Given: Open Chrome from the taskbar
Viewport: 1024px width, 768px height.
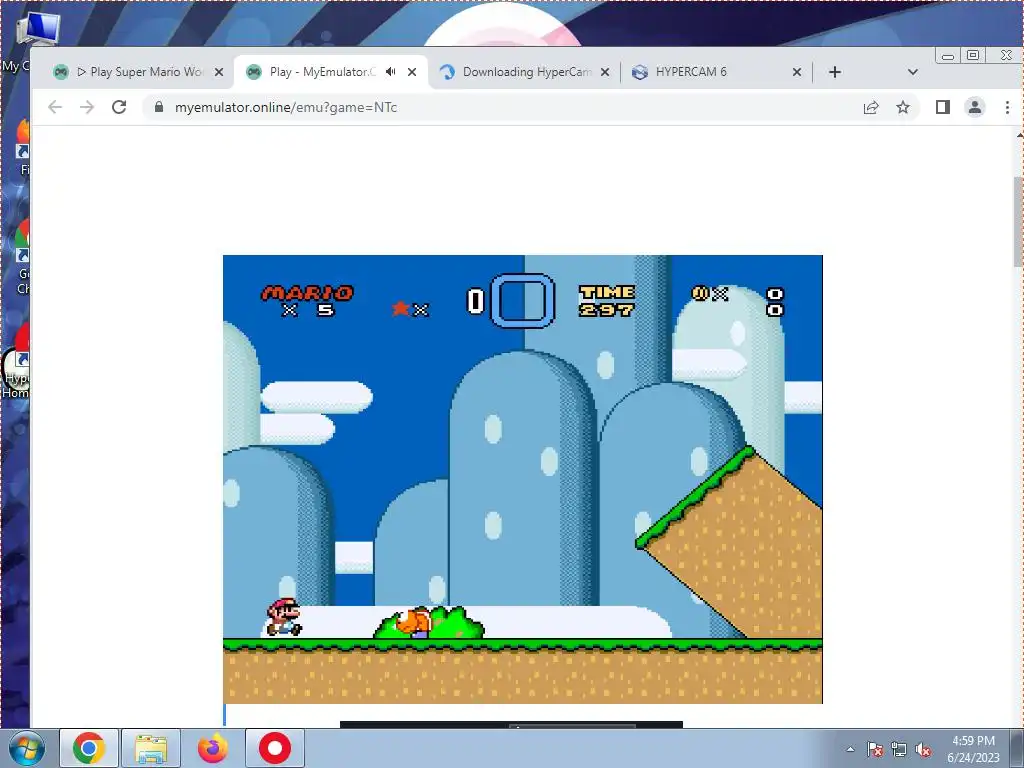Looking at the screenshot, I should [89, 748].
